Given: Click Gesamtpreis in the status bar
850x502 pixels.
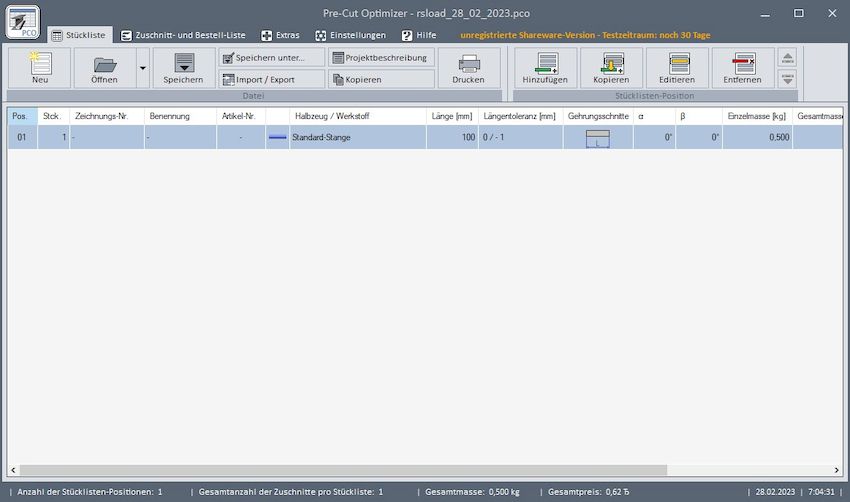Looking at the screenshot, I should click(588, 492).
